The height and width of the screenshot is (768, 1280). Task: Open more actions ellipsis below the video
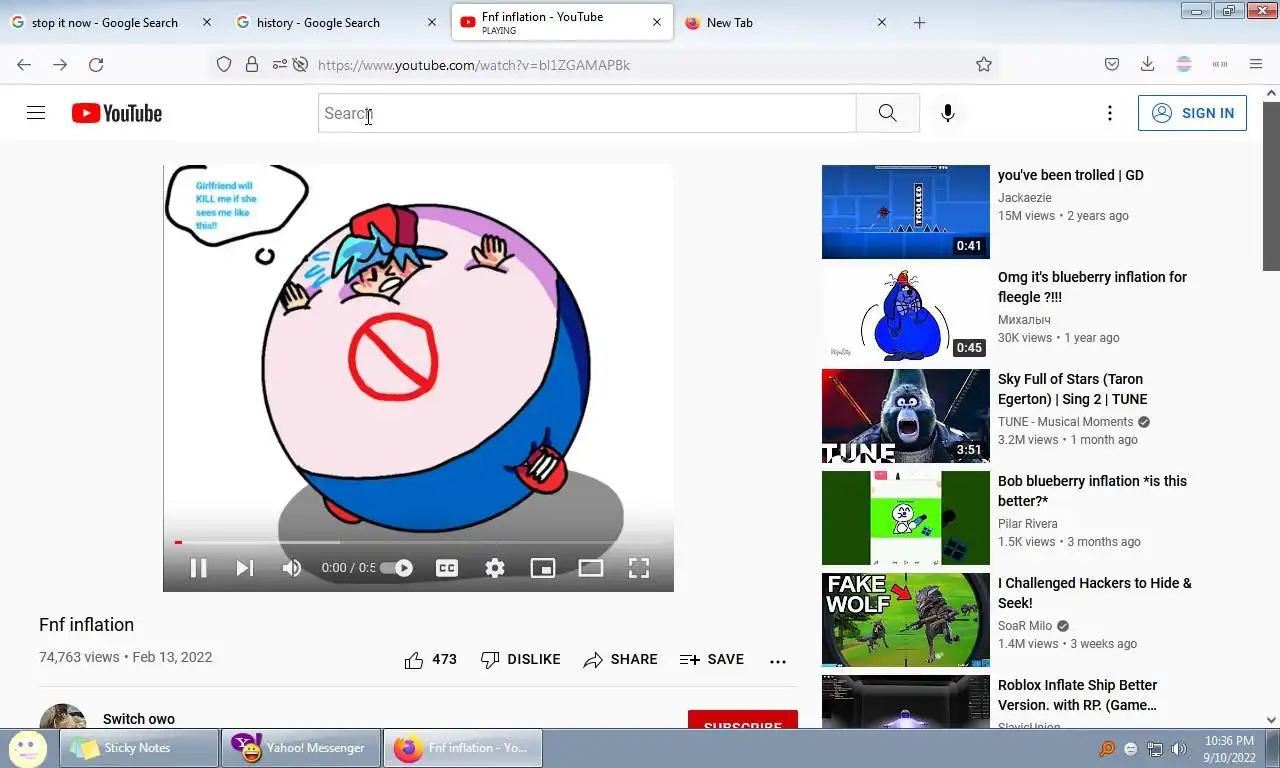[x=778, y=661]
